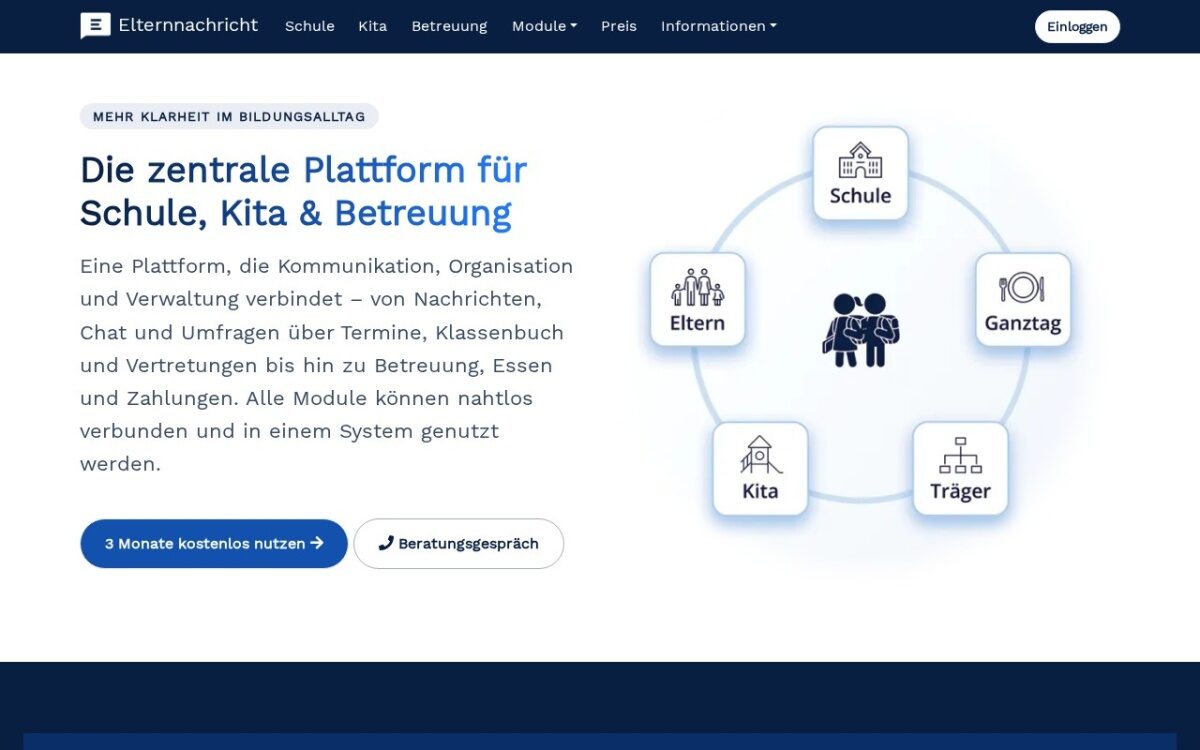Click the heading line Schule, Kita & Betreuung
Image resolution: width=1200 pixels, height=750 pixels.
point(296,213)
